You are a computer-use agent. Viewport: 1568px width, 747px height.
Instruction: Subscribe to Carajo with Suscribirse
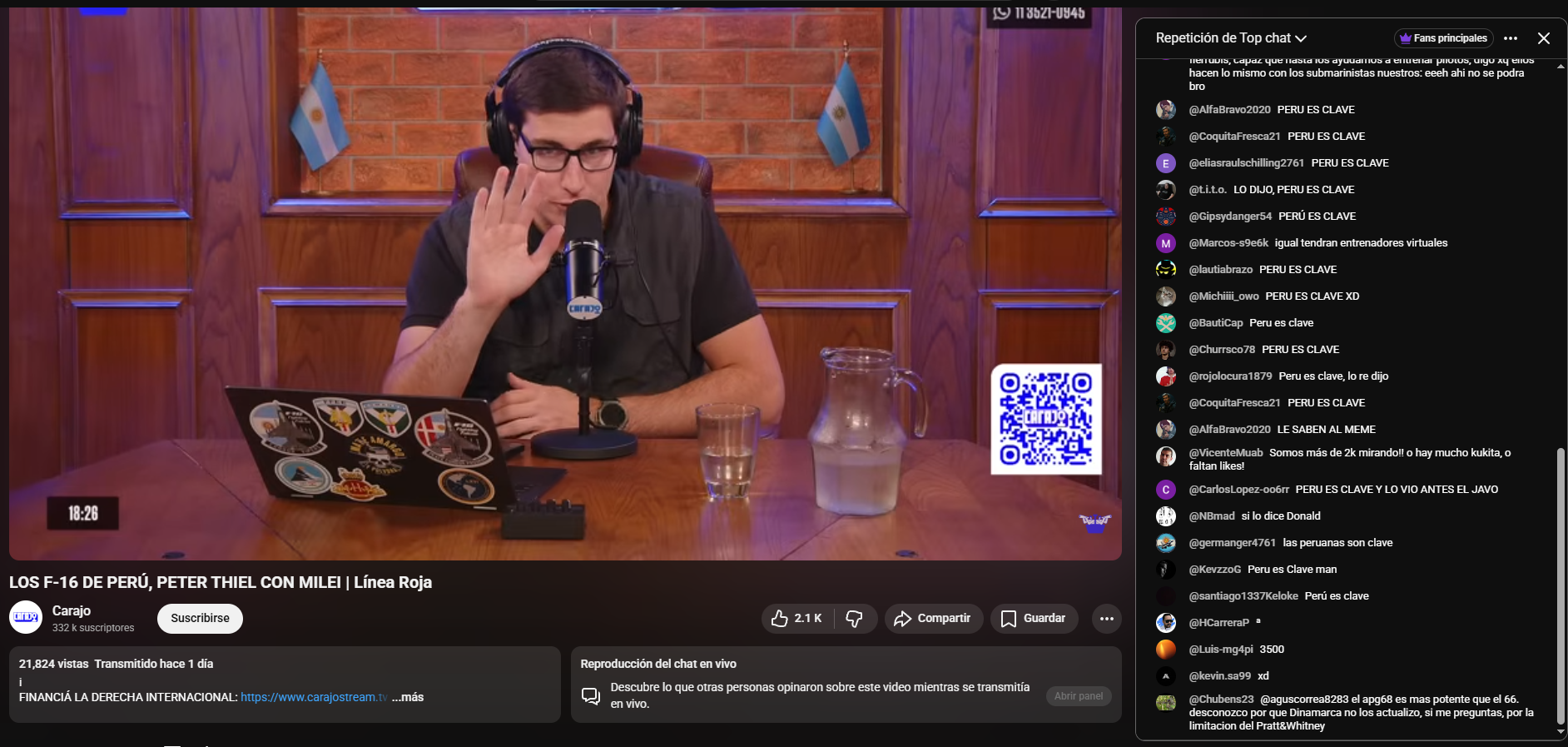[200, 619]
